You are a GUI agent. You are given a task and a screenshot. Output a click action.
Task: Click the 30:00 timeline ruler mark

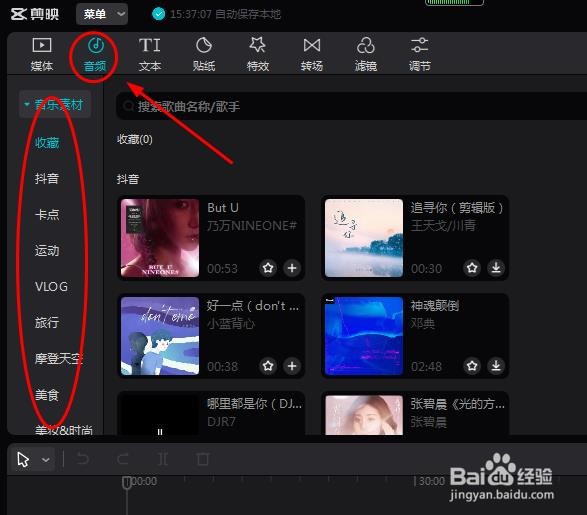[430, 481]
